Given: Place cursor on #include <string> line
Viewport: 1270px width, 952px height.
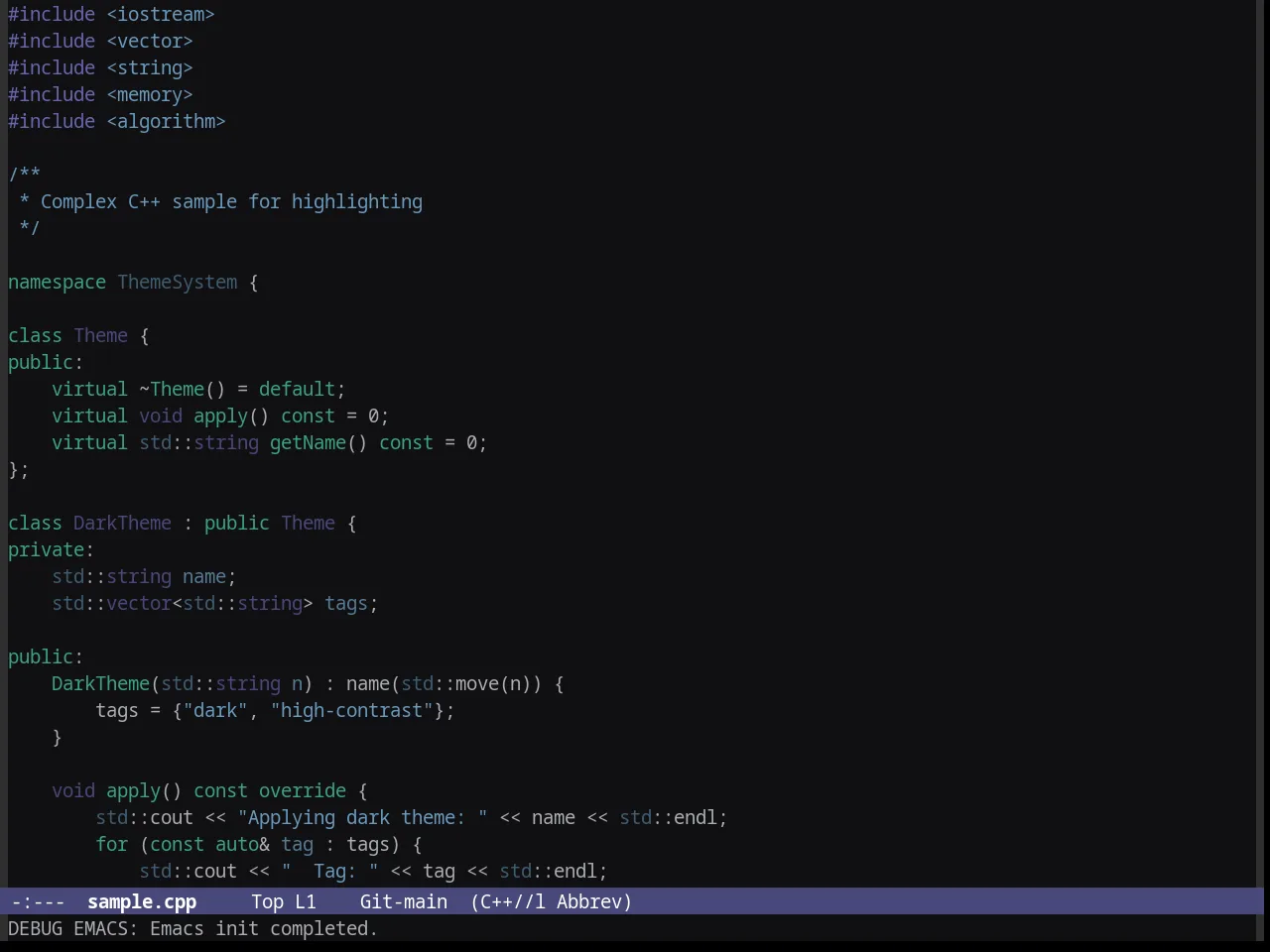Looking at the screenshot, I should point(100,67).
